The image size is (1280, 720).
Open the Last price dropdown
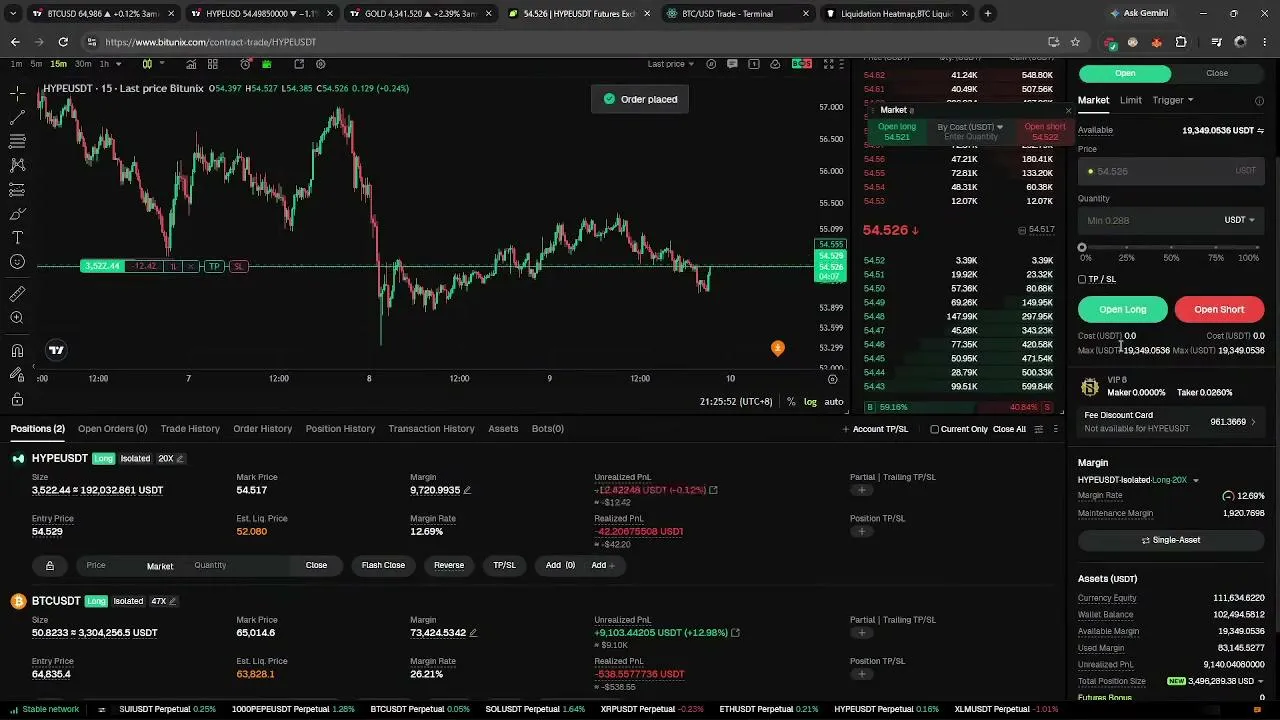tap(670, 64)
